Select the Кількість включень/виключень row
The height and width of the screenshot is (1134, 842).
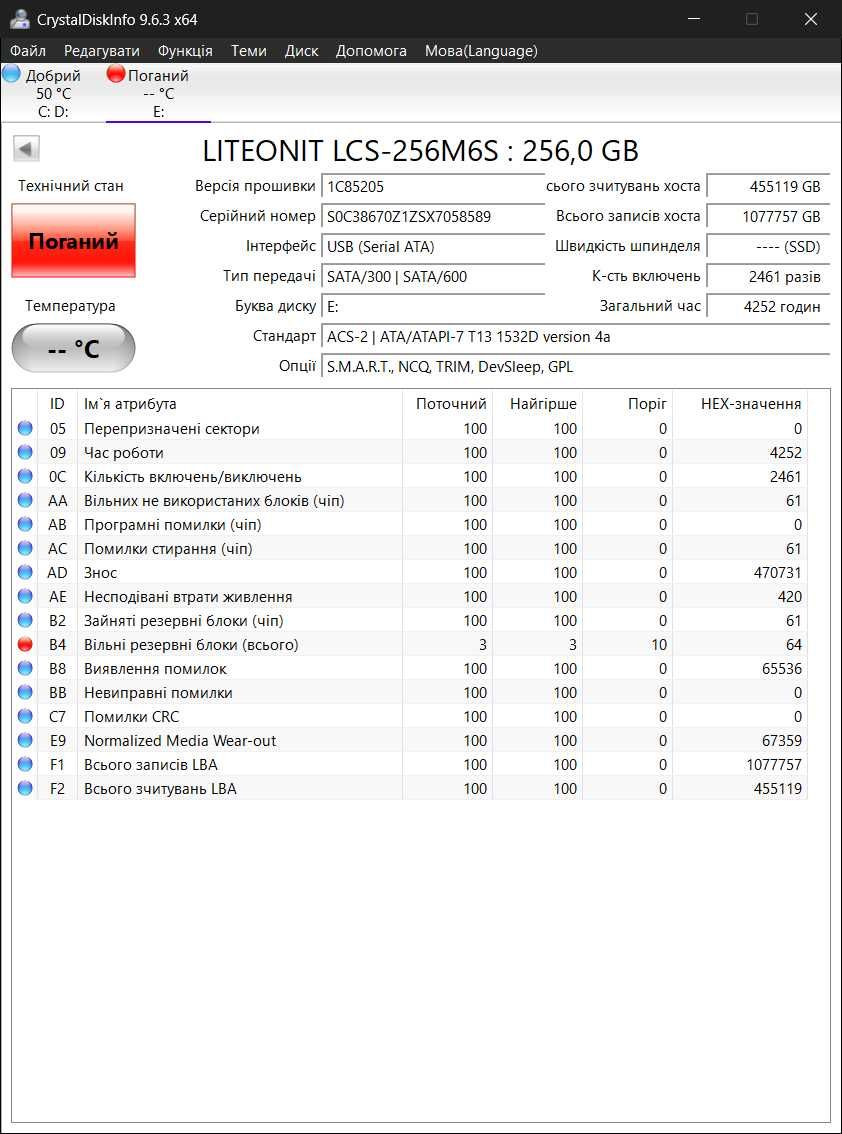point(410,477)
